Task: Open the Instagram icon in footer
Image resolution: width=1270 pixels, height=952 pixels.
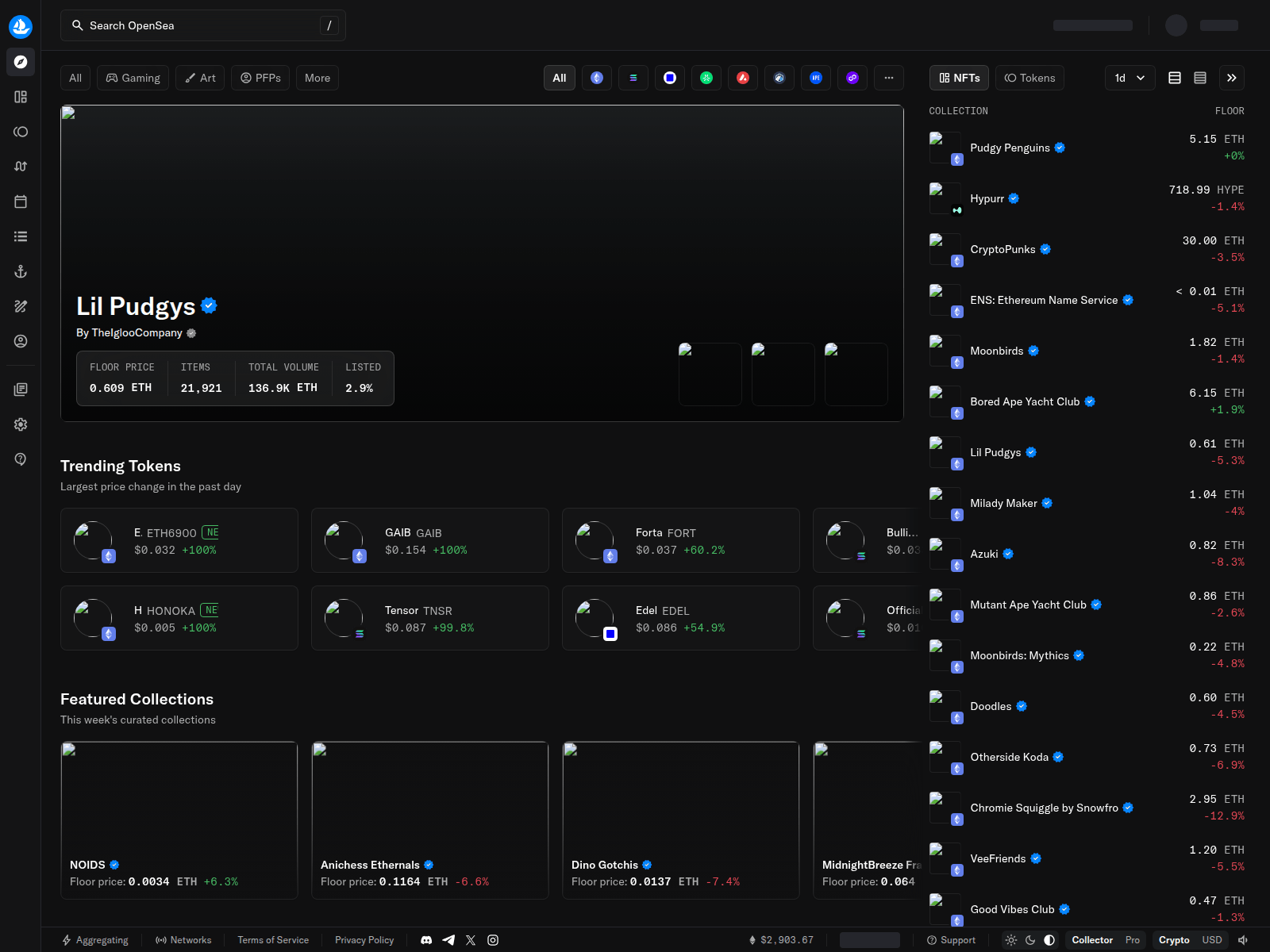Action: point(493,940)
